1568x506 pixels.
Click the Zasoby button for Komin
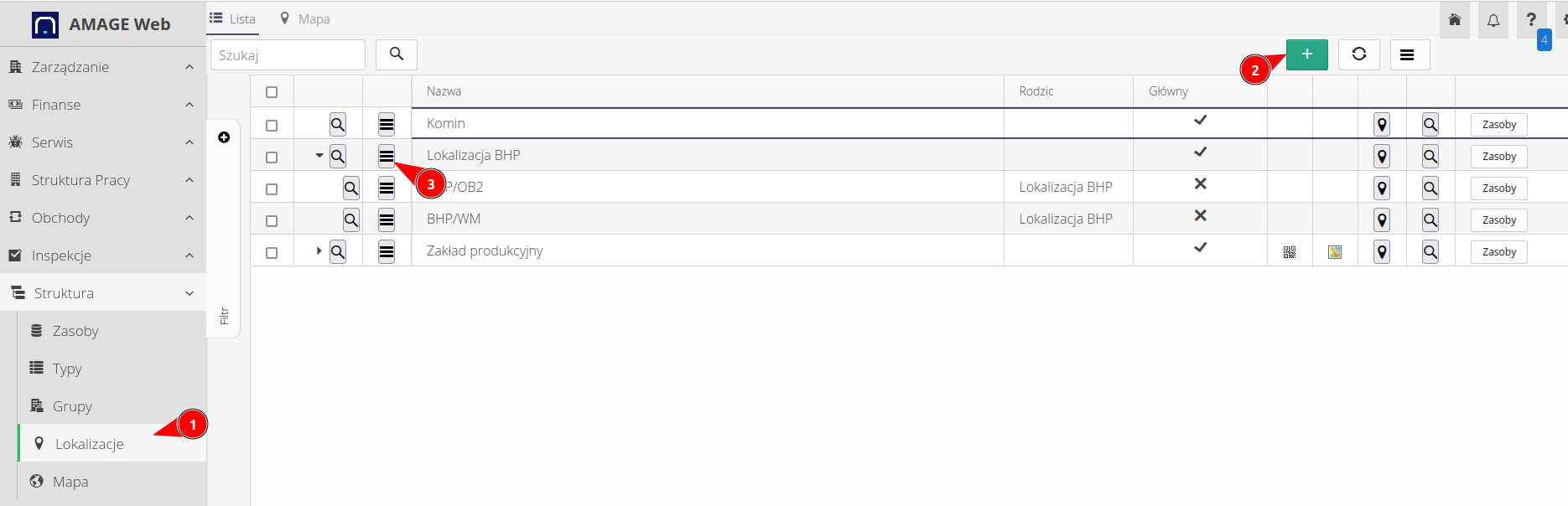tap(1498, 125)
